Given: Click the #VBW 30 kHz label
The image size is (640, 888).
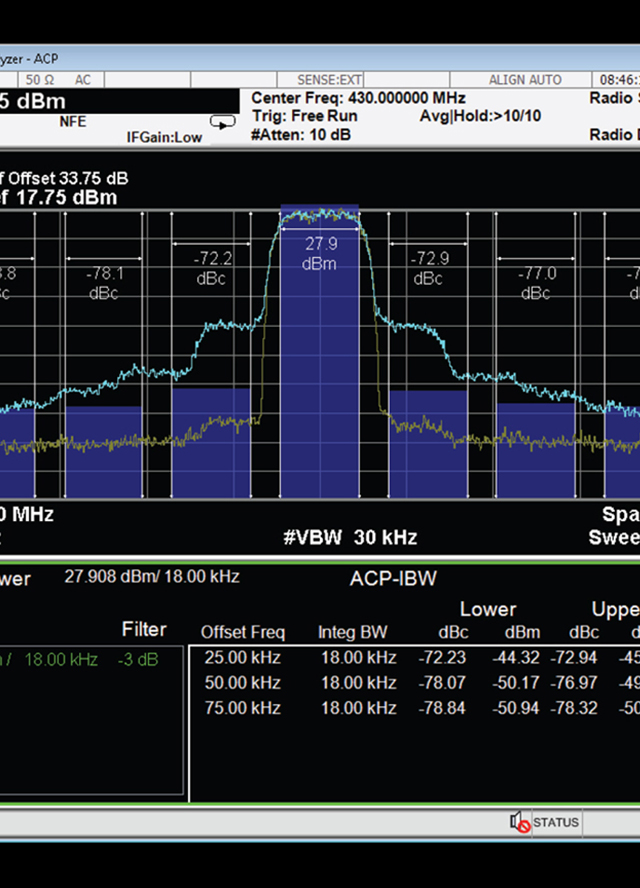Looking at the screenshot, I should pyautogui.click(x=350, y=537).
